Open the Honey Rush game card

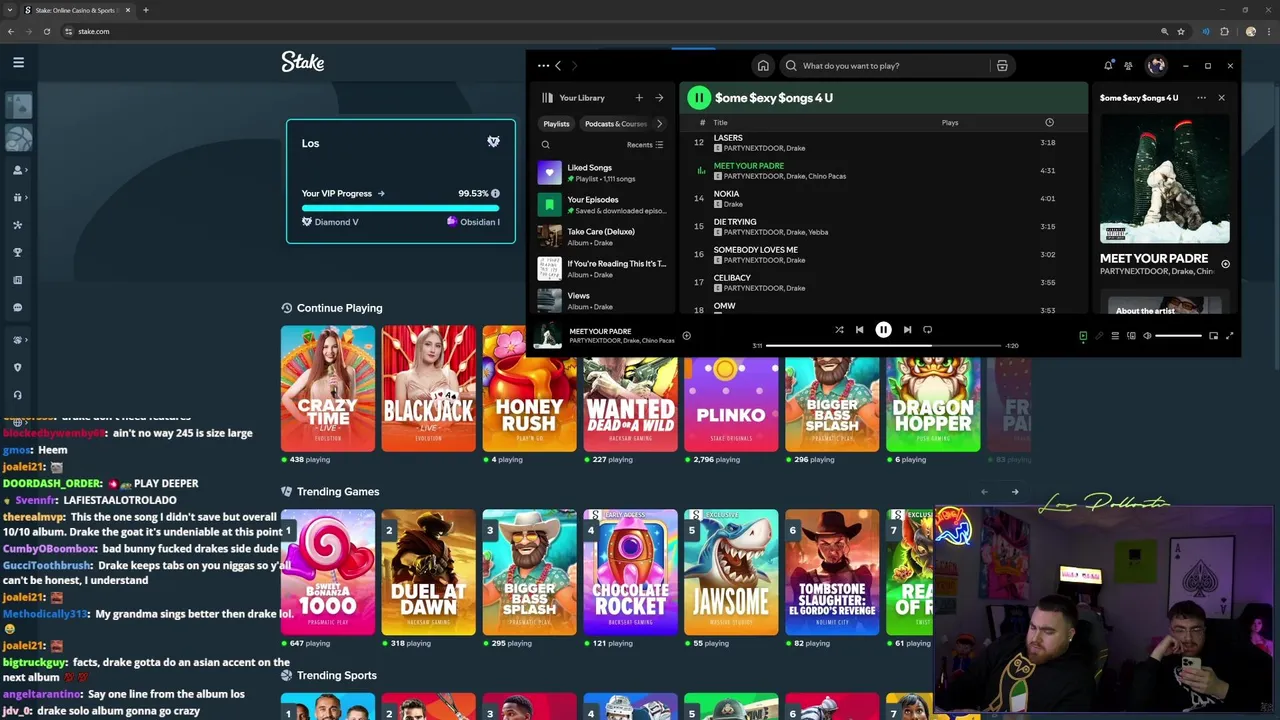[529, 388]
